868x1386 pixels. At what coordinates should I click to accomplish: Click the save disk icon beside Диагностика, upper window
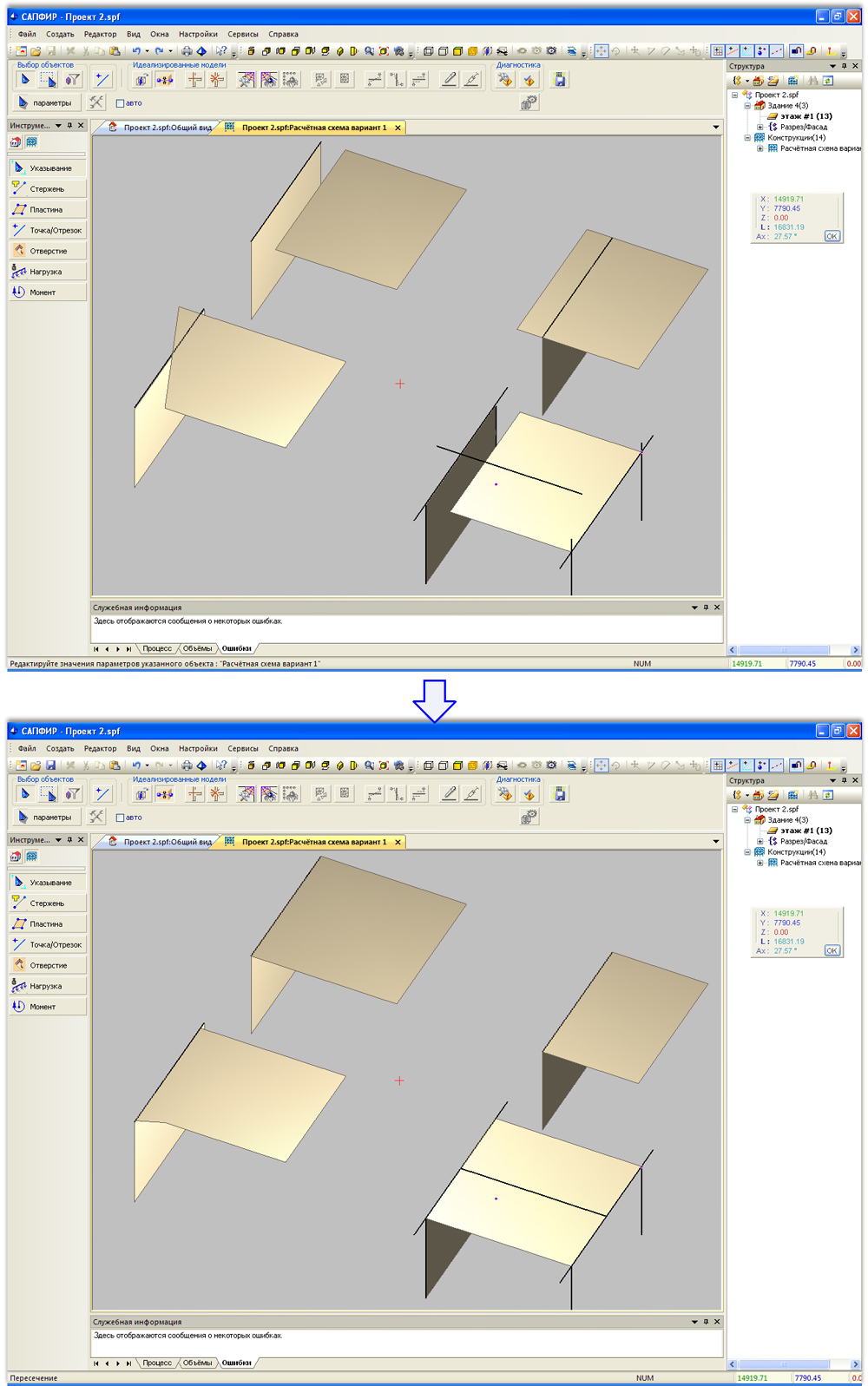point(560,81)
